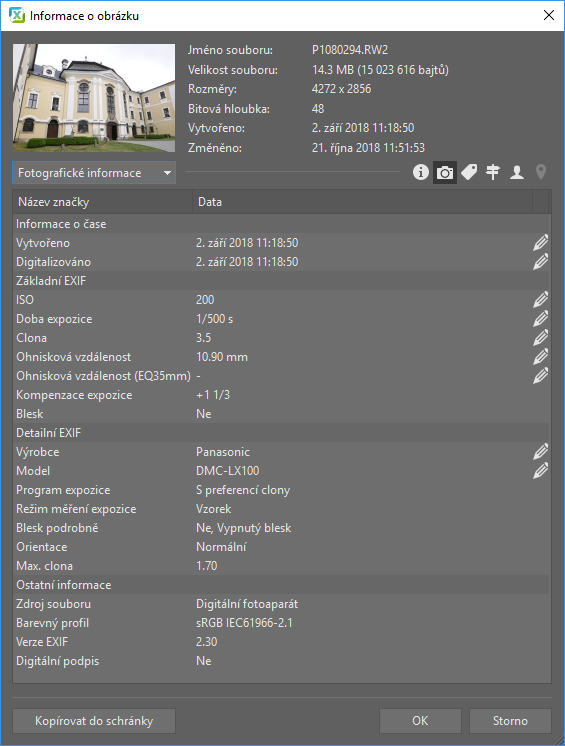Open the basic info icon tab

(420, 172)
